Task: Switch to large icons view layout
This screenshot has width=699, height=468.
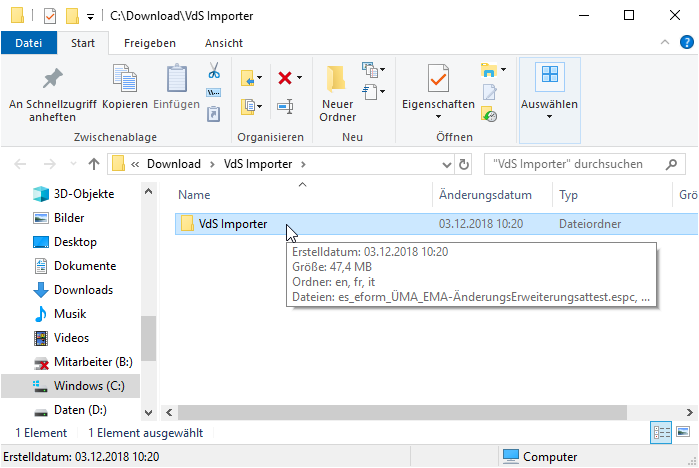Action: pyautogui.click(x=683, y=432)
